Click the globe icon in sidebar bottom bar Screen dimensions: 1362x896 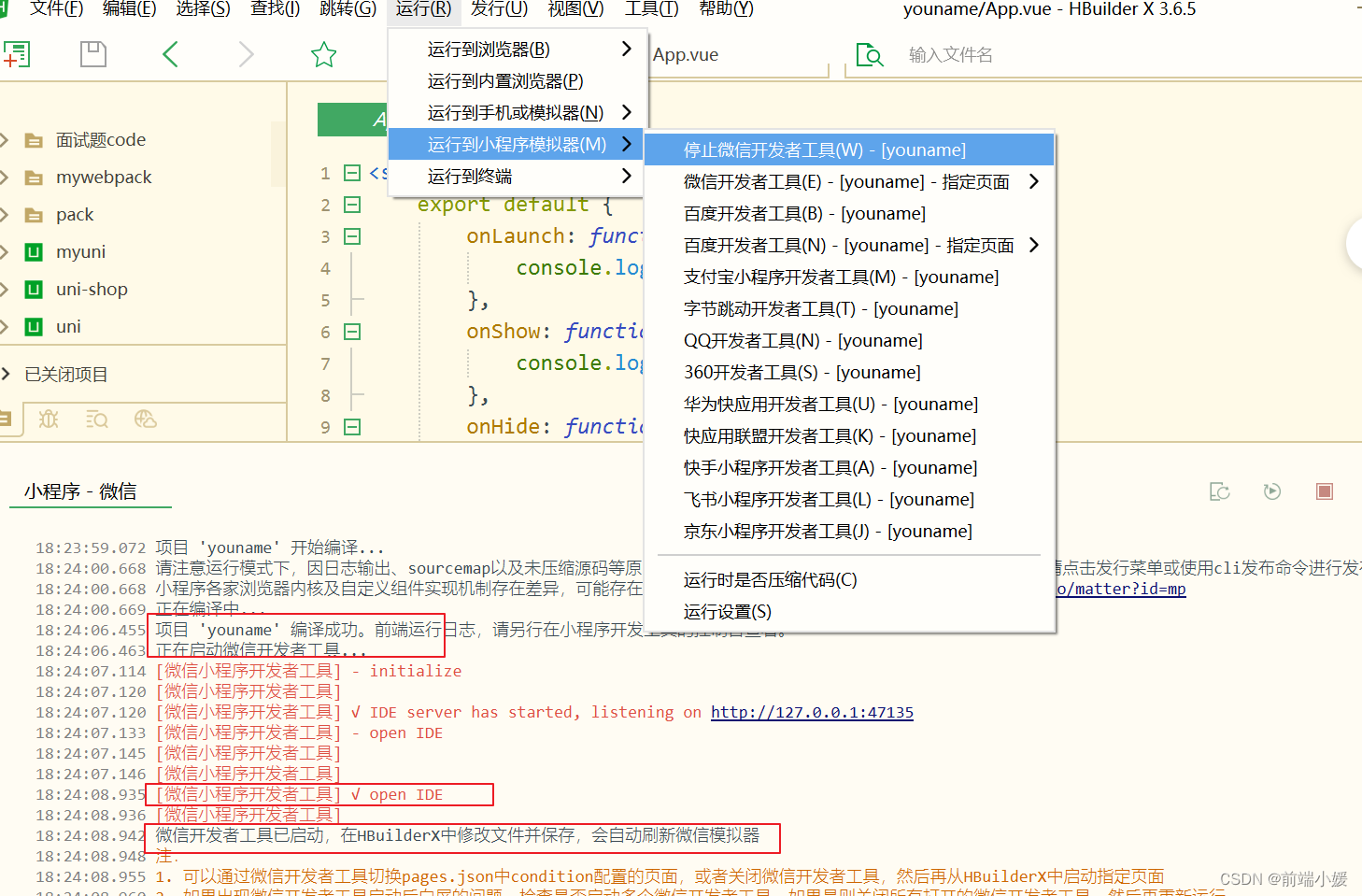click(x=146, y=420)
